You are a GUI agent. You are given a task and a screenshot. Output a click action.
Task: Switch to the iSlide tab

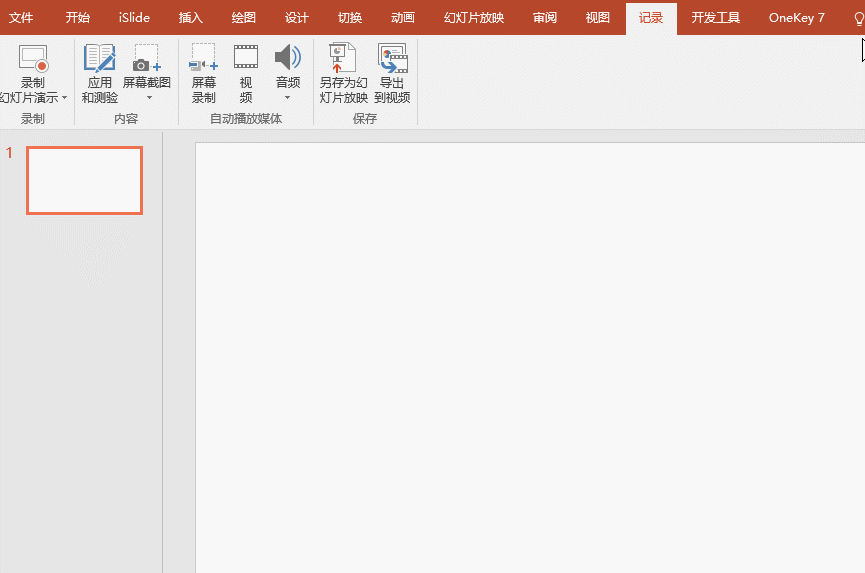pyautogui.click(x=134, y=18)
